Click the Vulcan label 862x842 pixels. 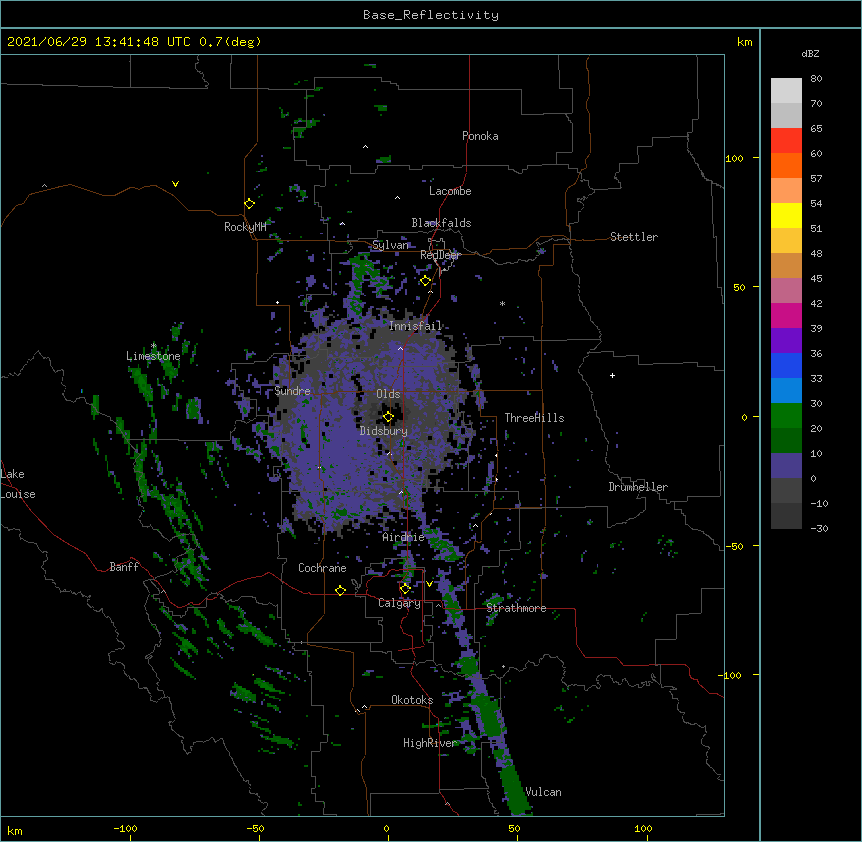coord(544,792)
